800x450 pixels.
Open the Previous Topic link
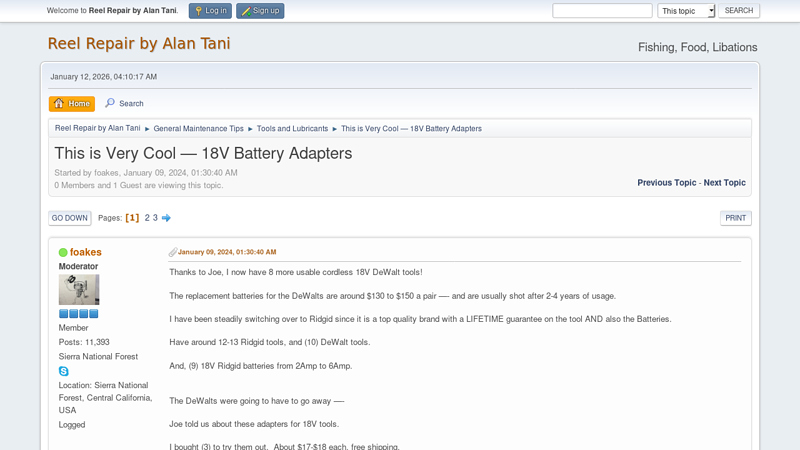point(666,183)
